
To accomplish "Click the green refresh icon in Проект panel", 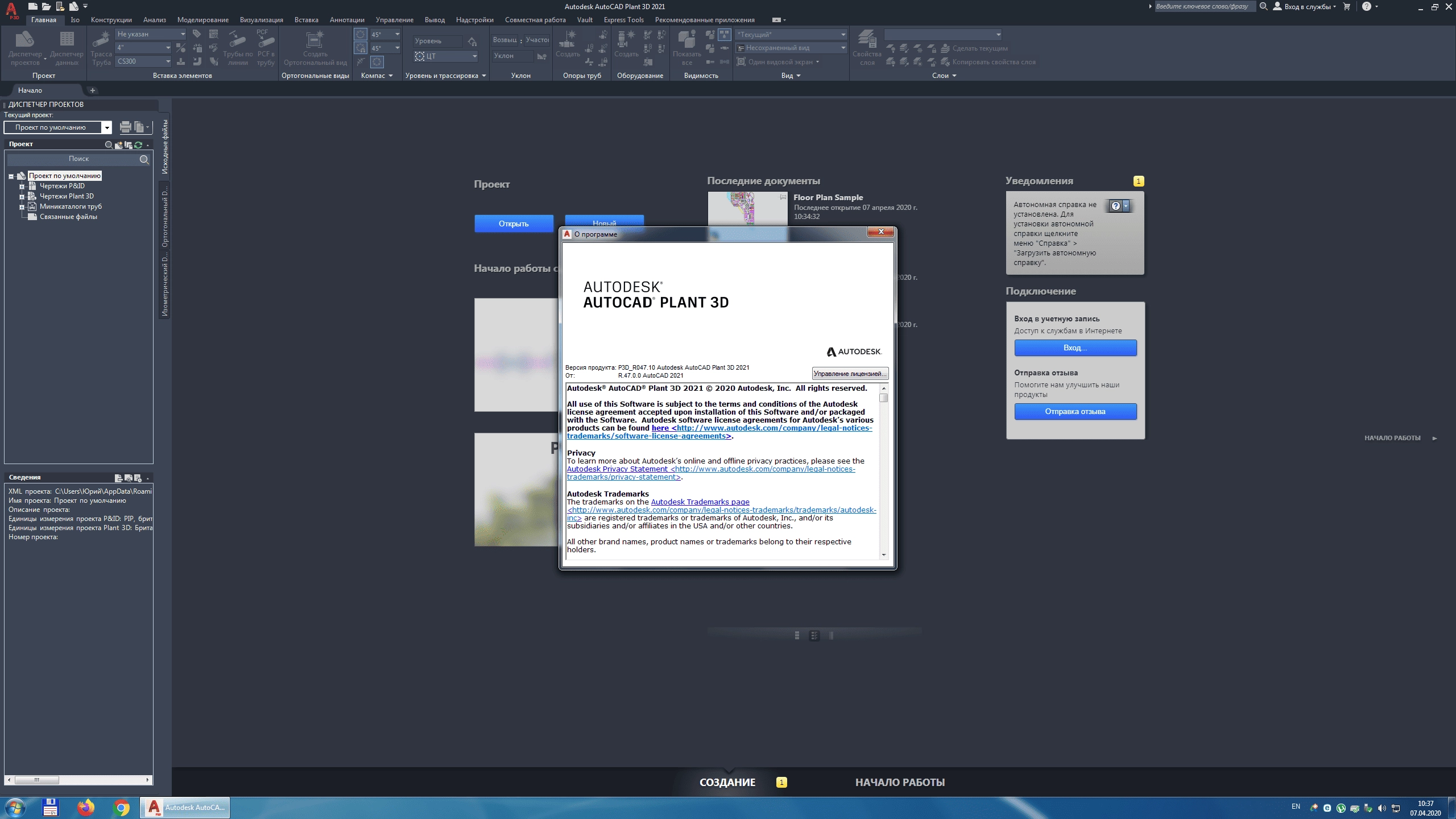I will [138, 144].
